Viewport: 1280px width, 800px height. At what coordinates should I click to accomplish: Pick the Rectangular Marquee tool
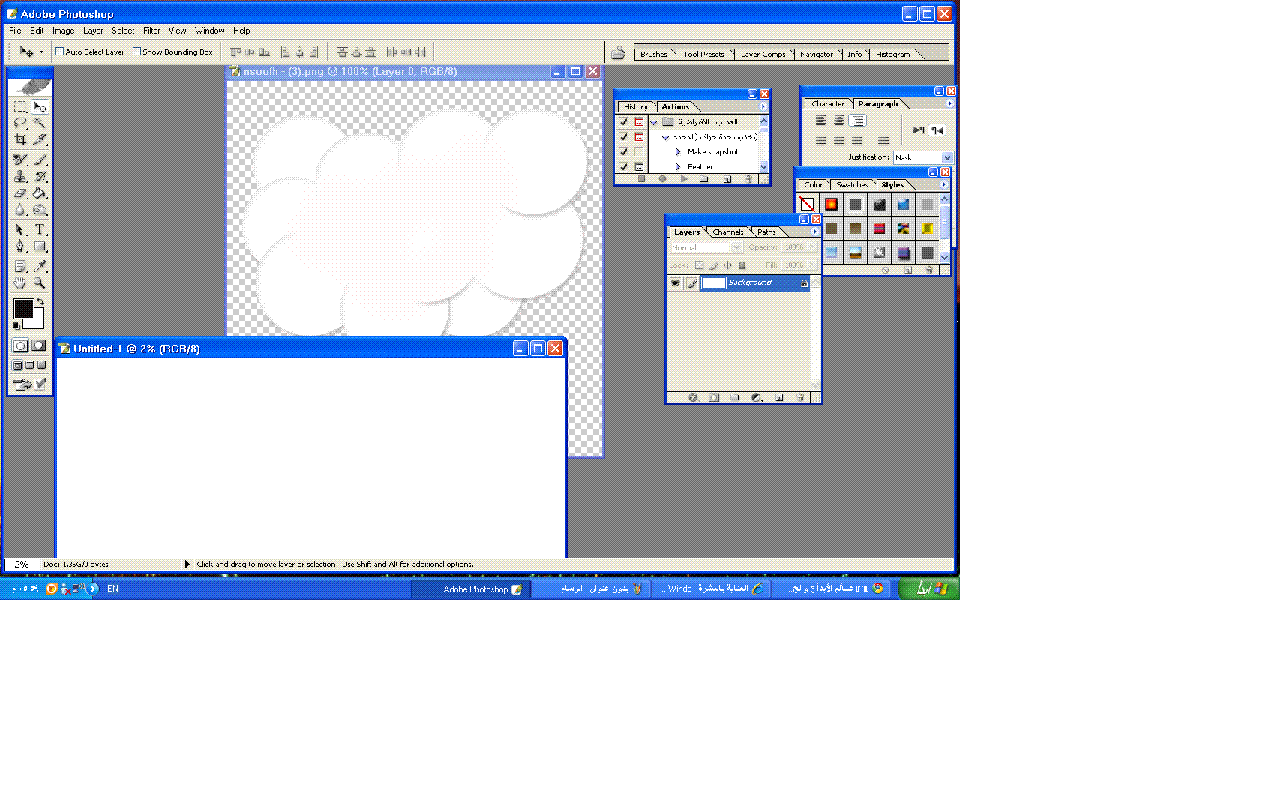coord(20,106)
